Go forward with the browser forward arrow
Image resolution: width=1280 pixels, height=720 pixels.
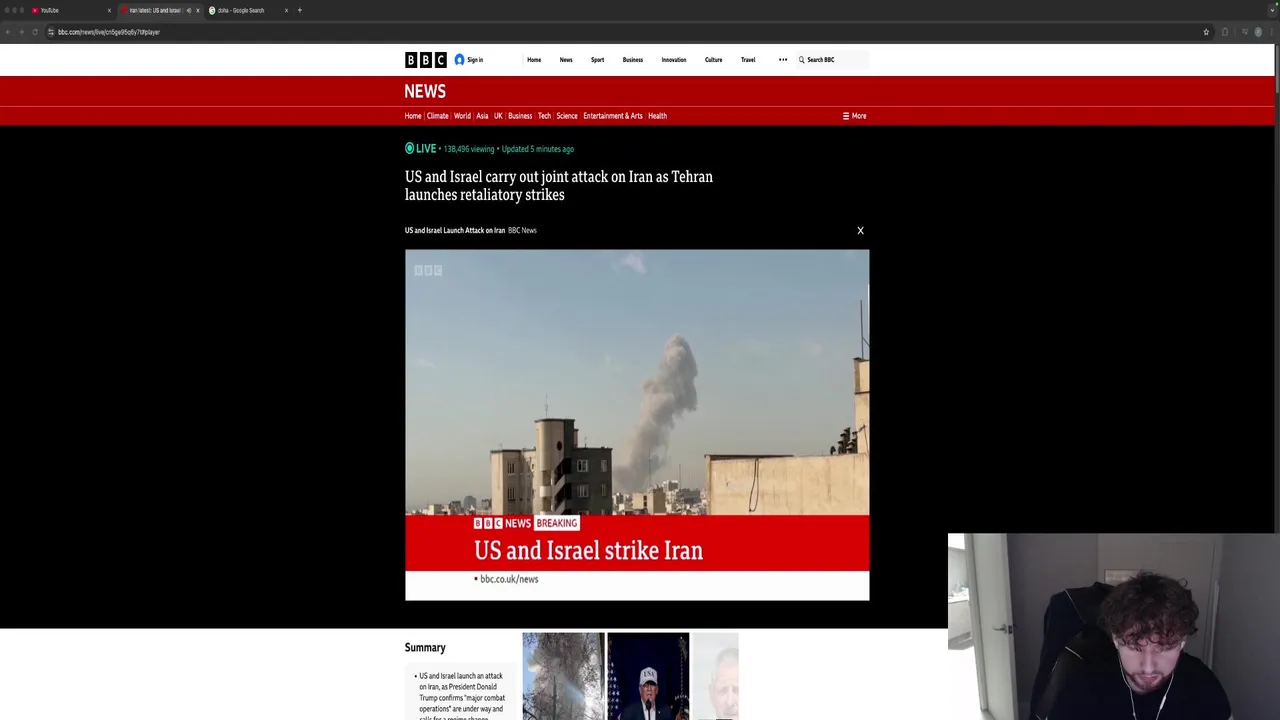tap(21, 32)
